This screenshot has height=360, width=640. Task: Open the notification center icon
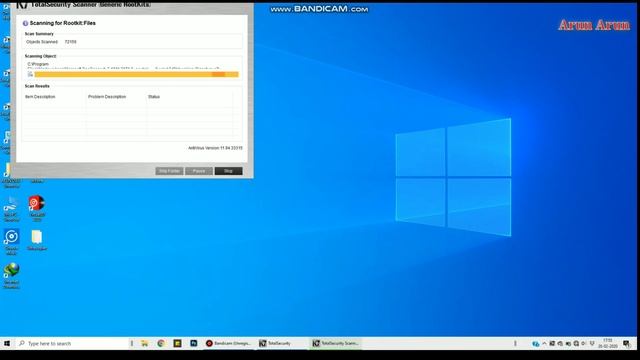coord(627,344)
